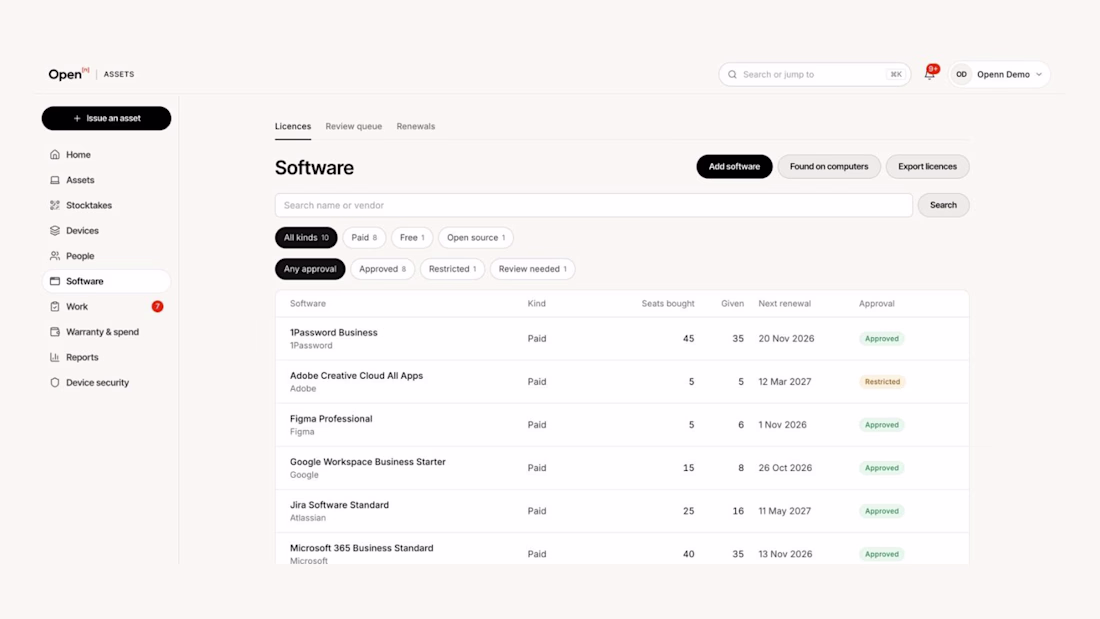This screenshot has width=1100, height=619.
Task: Click the Warranty & spend icon
Action: tap(55, 331)
